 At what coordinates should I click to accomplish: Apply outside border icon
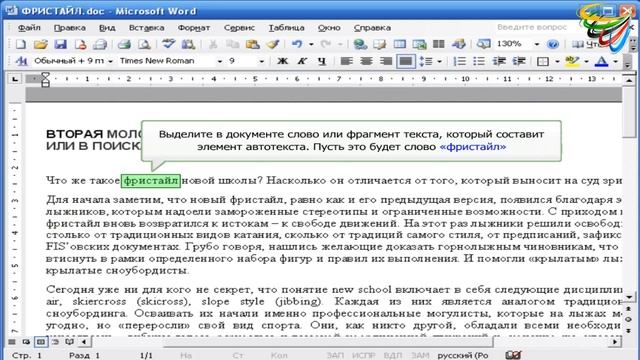pyautogui.click(x=543, y=61)
